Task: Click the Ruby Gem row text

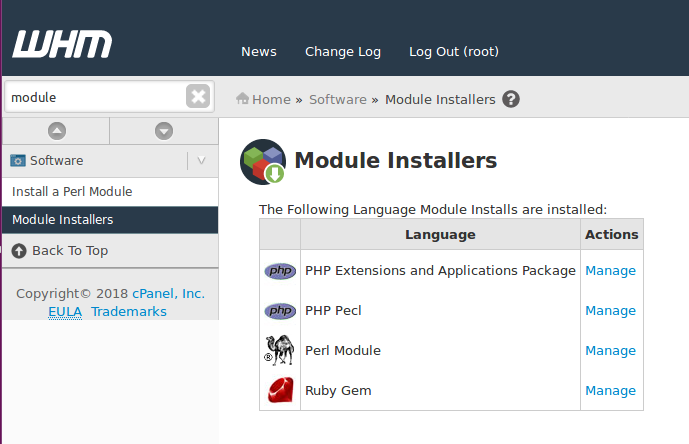Action: tap(338, 391)
